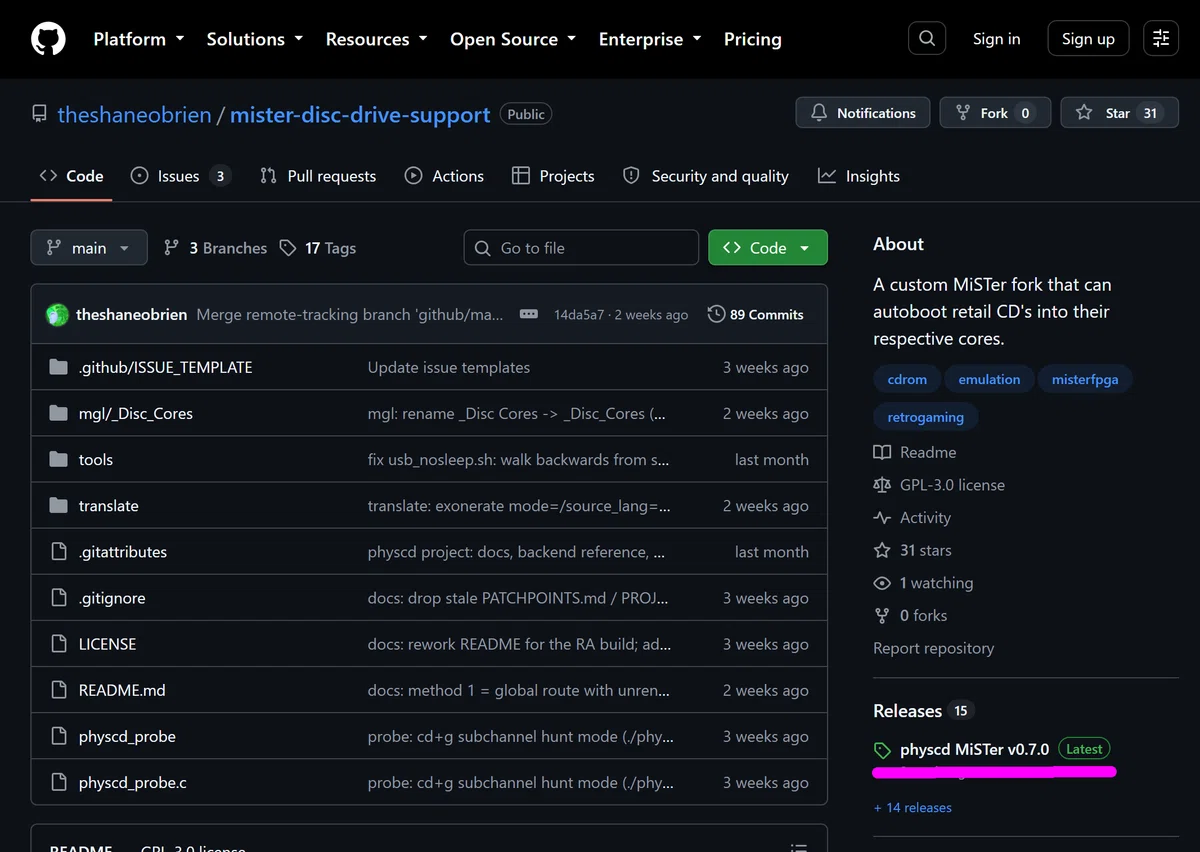View 0 forks link

(910, 615)
